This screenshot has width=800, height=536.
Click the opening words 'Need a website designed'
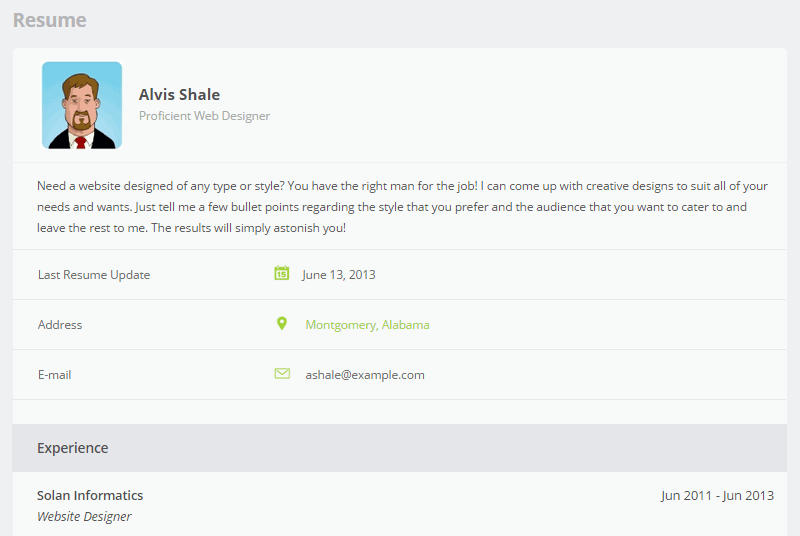[x=103, y=186]
